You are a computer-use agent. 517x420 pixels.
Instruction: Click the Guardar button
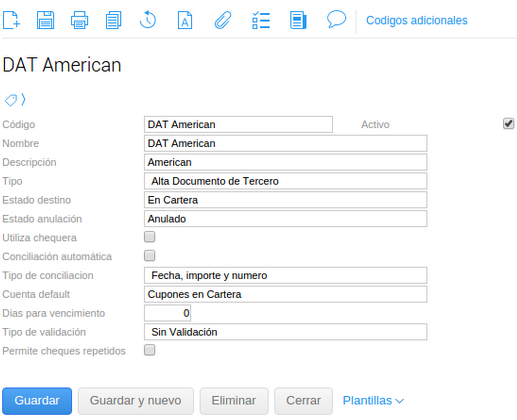[x=37, y=401]
